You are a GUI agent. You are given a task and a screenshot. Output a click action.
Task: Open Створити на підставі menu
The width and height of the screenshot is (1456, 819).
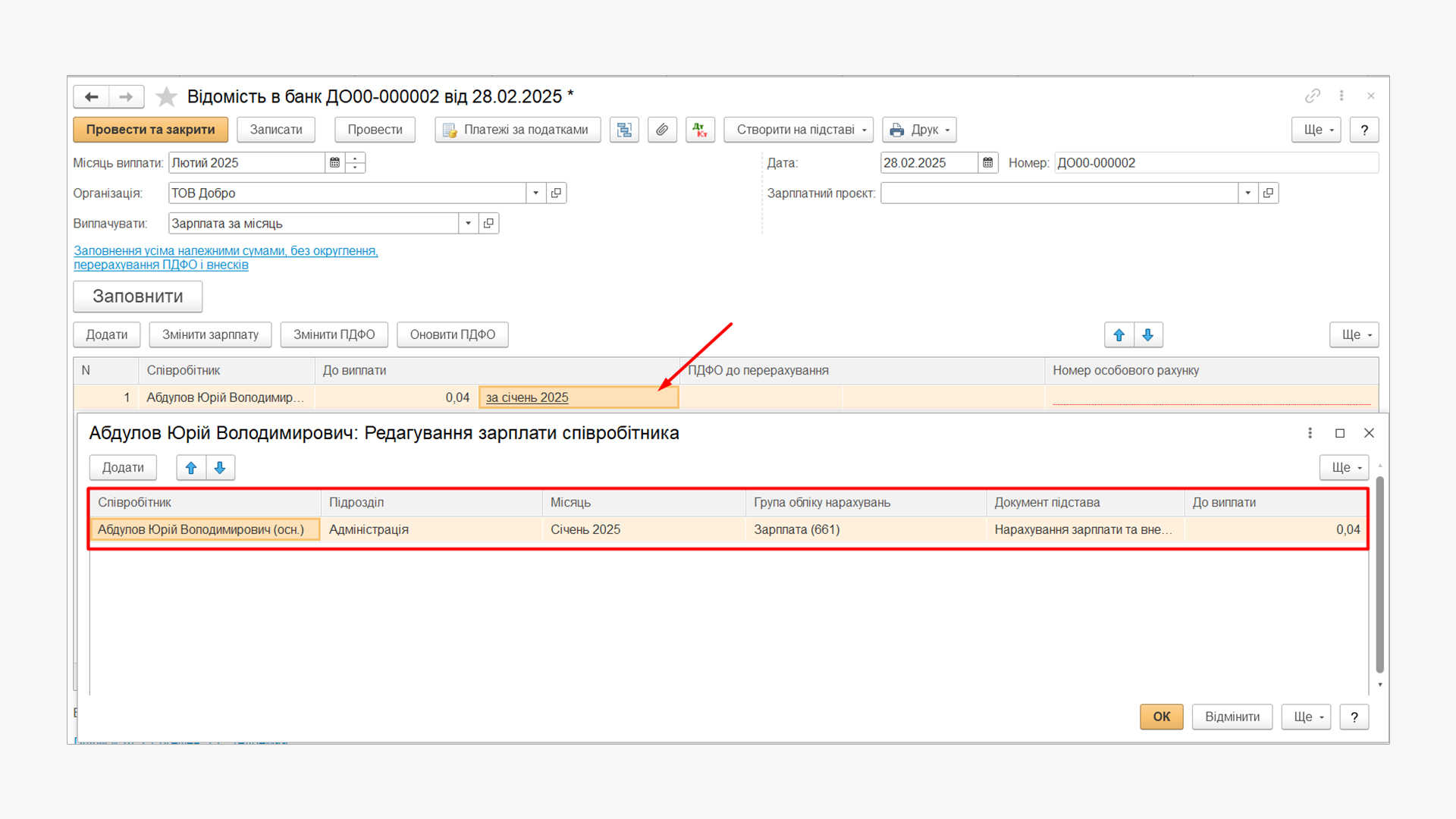pos(799,130)
